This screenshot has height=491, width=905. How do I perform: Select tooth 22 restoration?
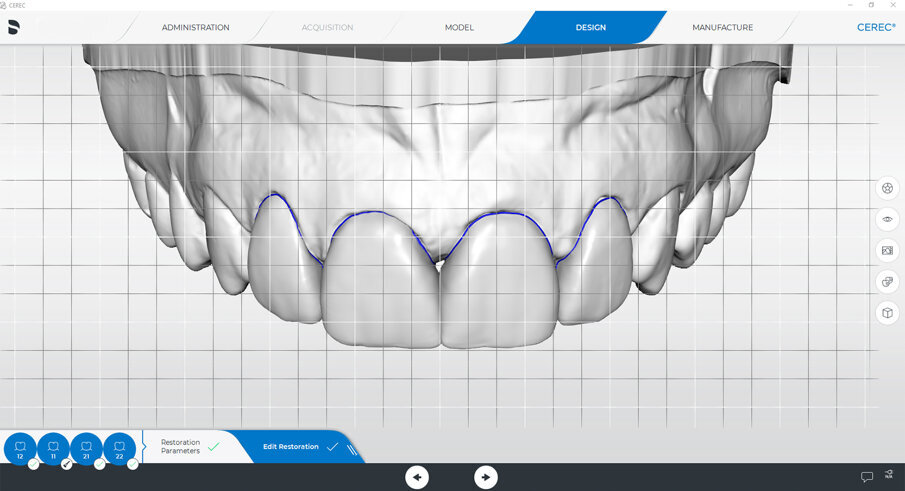119,449
